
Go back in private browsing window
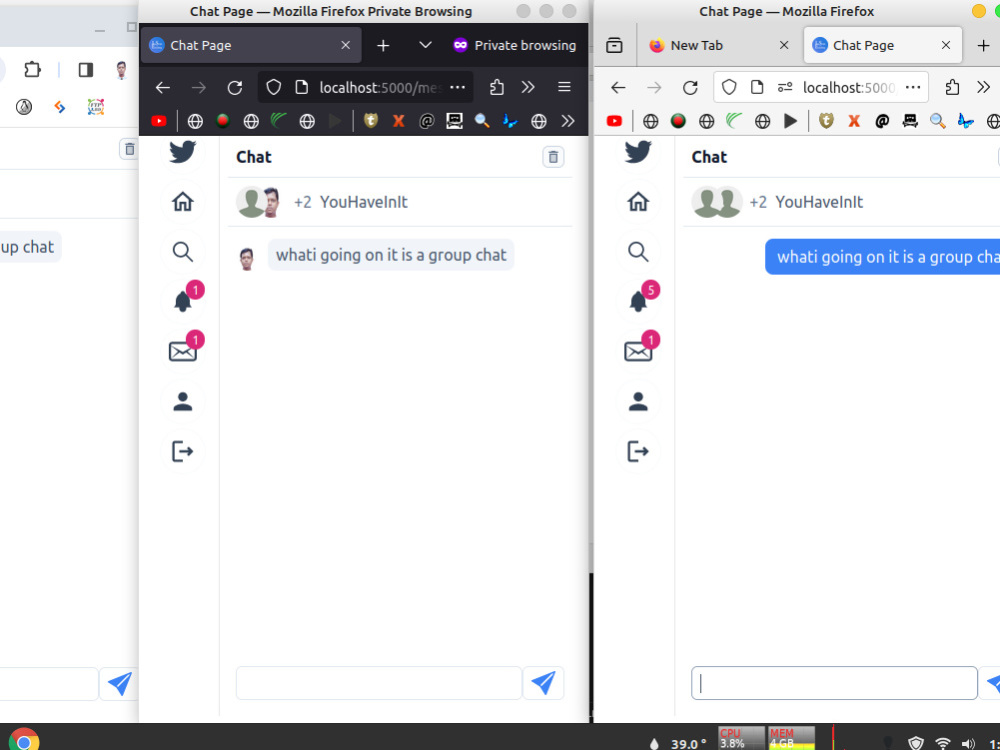pos(163,87)
